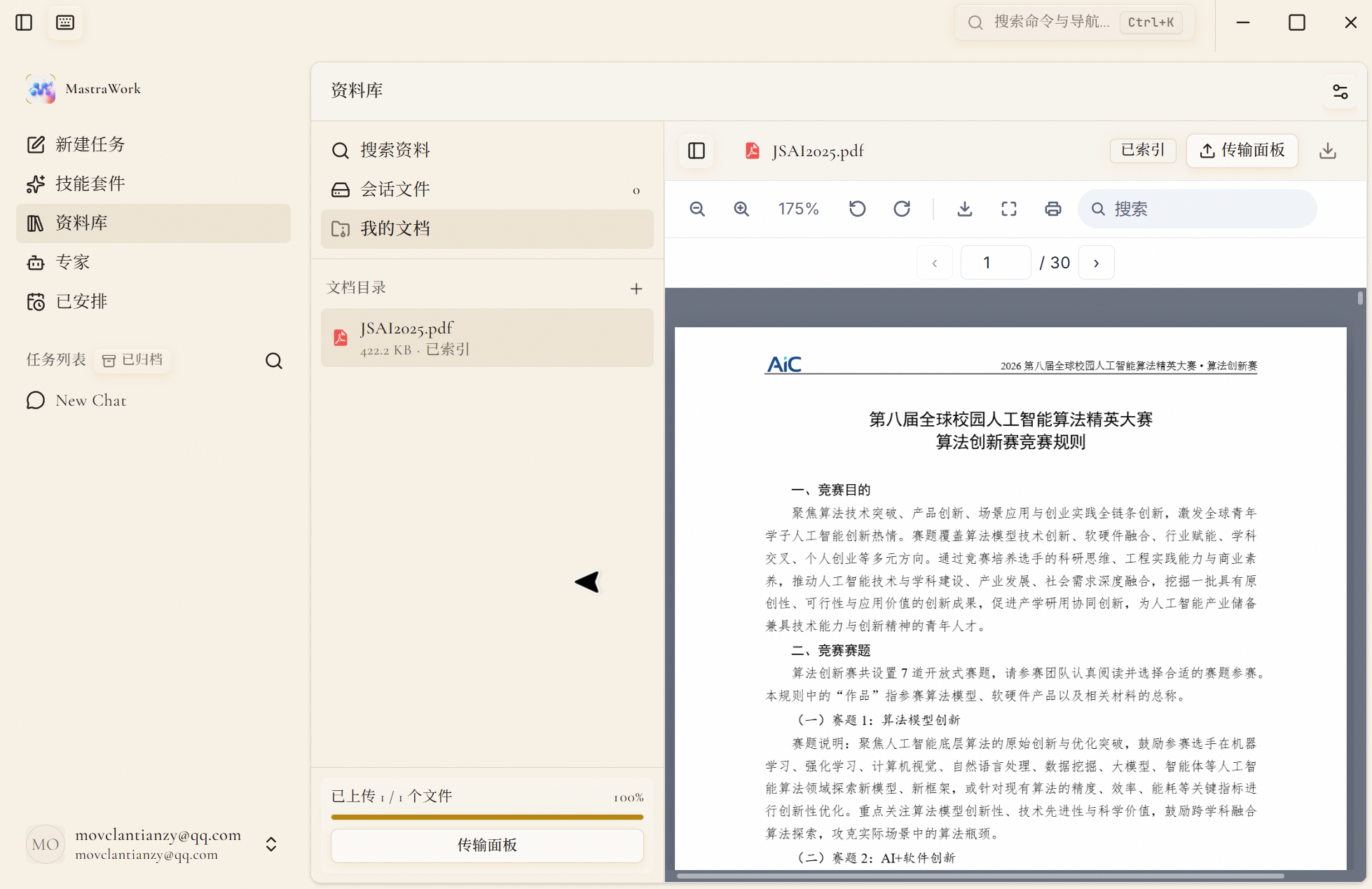Rotate PDF counterclockwise
1372x889 pixels.
point(858,209)
